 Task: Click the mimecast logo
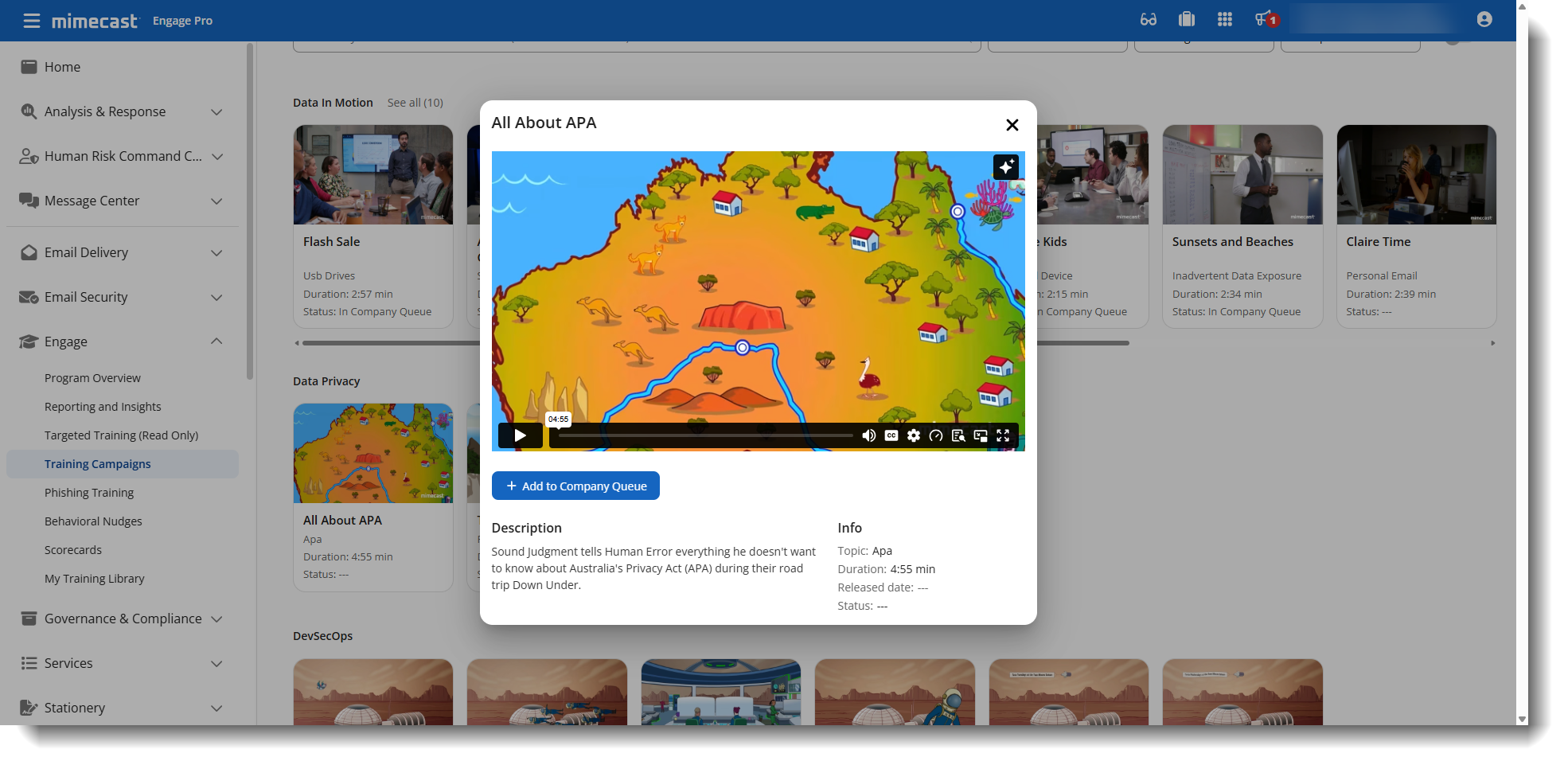[95, 21]
